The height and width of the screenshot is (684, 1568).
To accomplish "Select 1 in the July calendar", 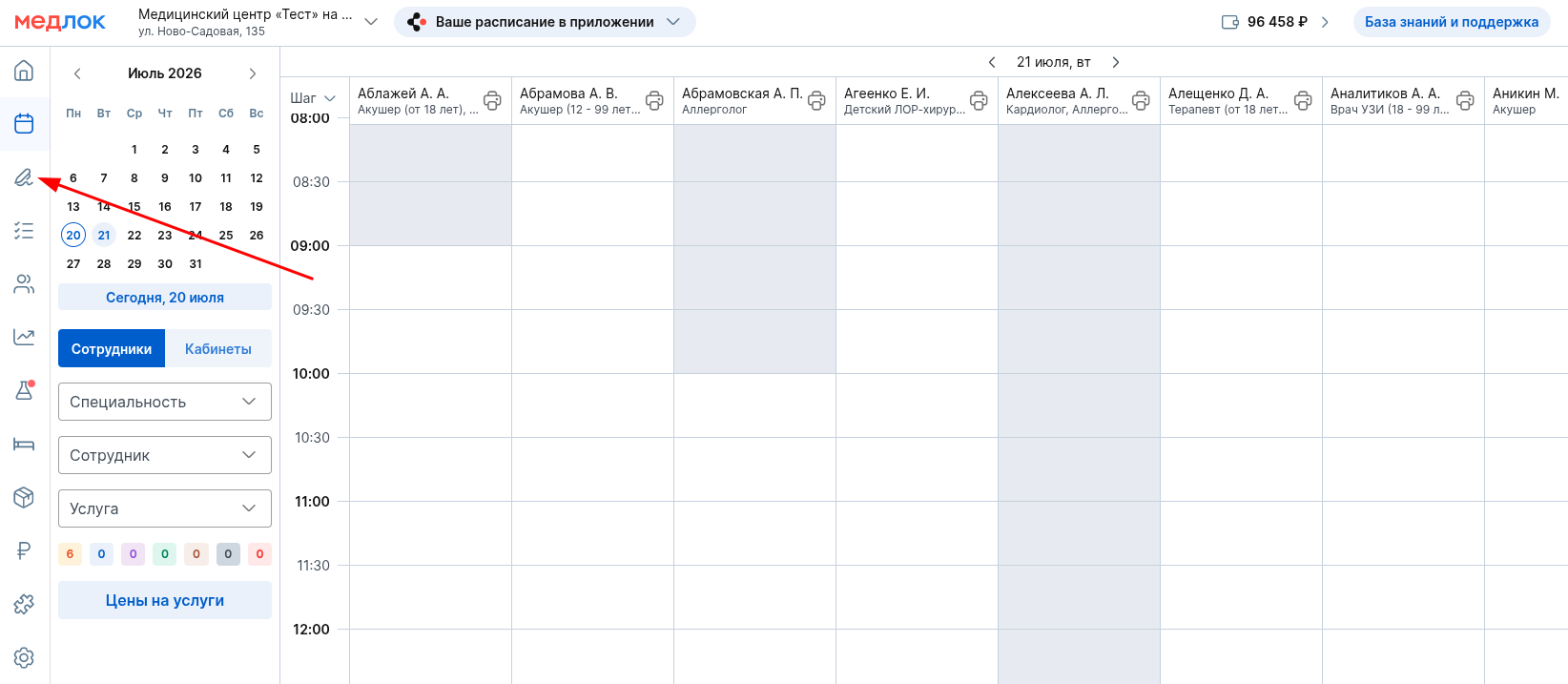I will (x=134, y=149).
